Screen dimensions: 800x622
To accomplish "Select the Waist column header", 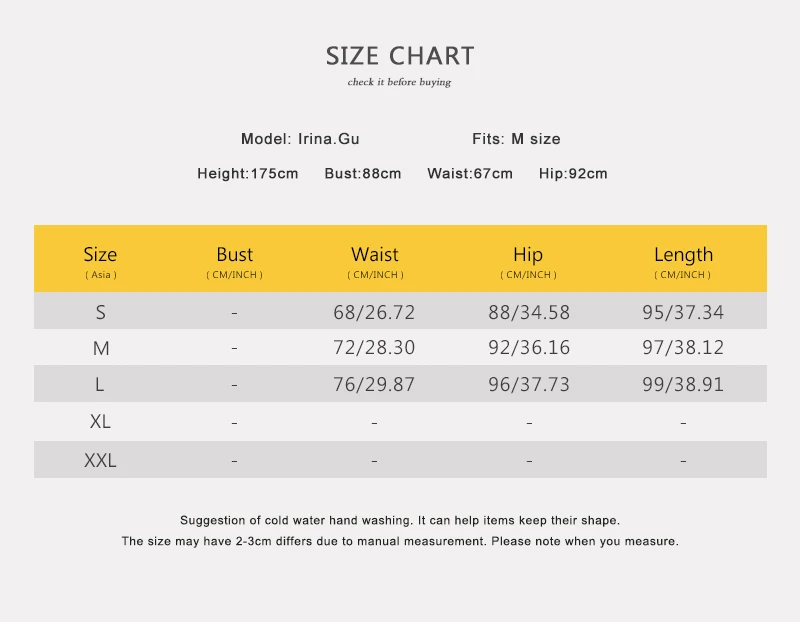I will [x=375, y=262].
